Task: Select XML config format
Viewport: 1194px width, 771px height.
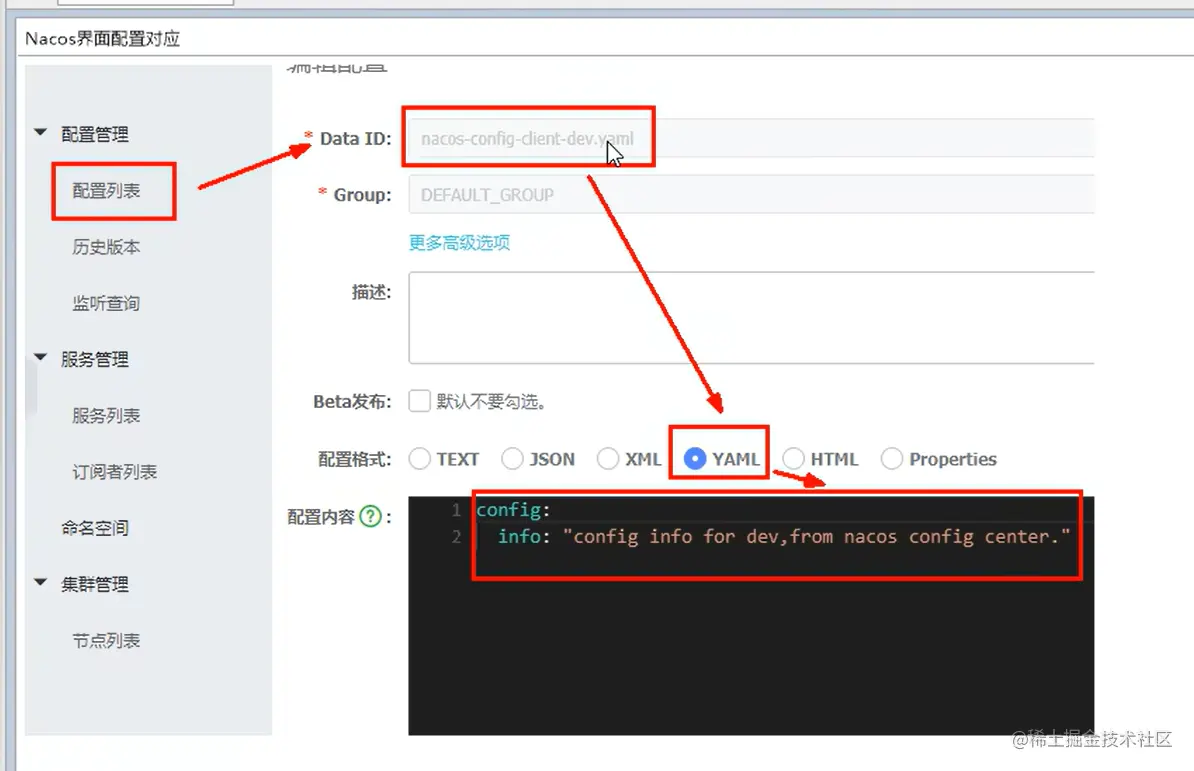Action: [608, 458]
